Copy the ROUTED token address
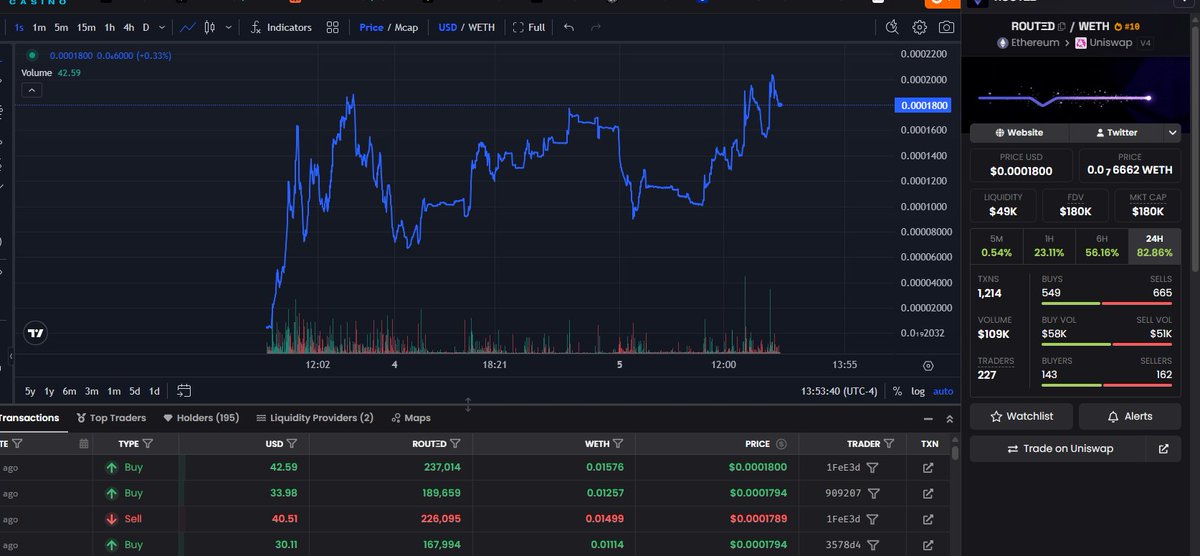The width and height of the screenshot is (1200, 556). point(1062,25)
